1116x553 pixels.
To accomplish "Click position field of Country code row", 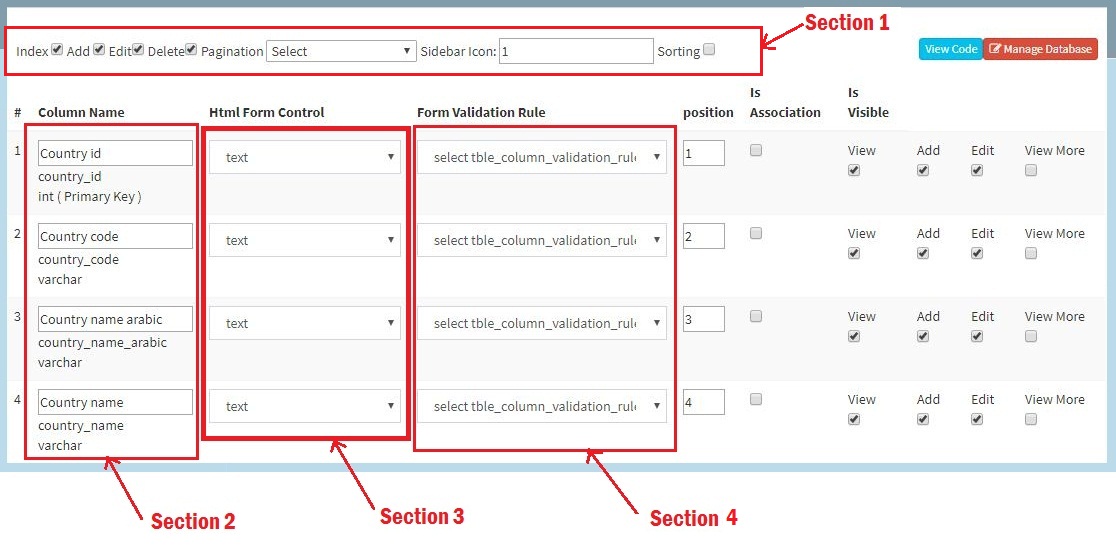I will pyautogui.click(x=704, y=236).
